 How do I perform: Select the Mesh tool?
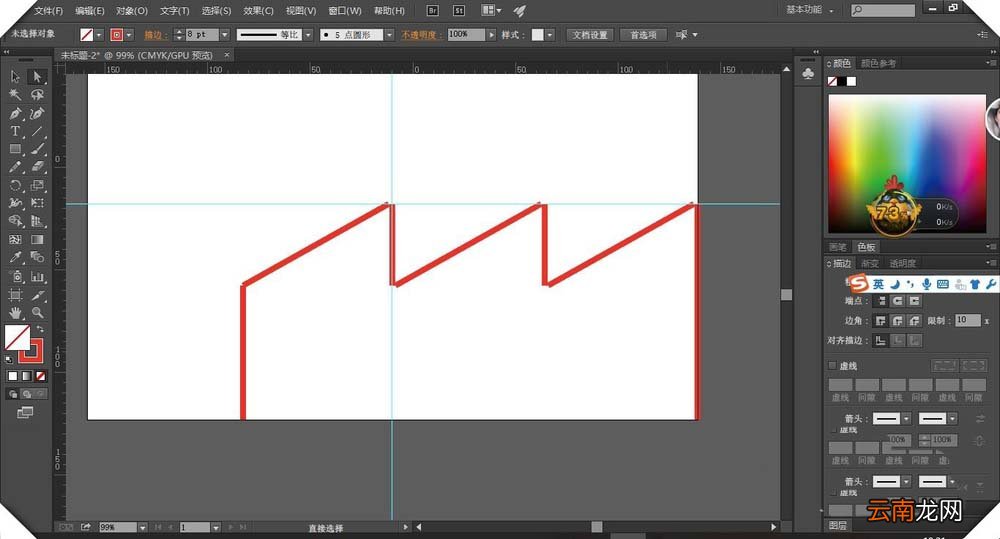(x=15, y=240)
